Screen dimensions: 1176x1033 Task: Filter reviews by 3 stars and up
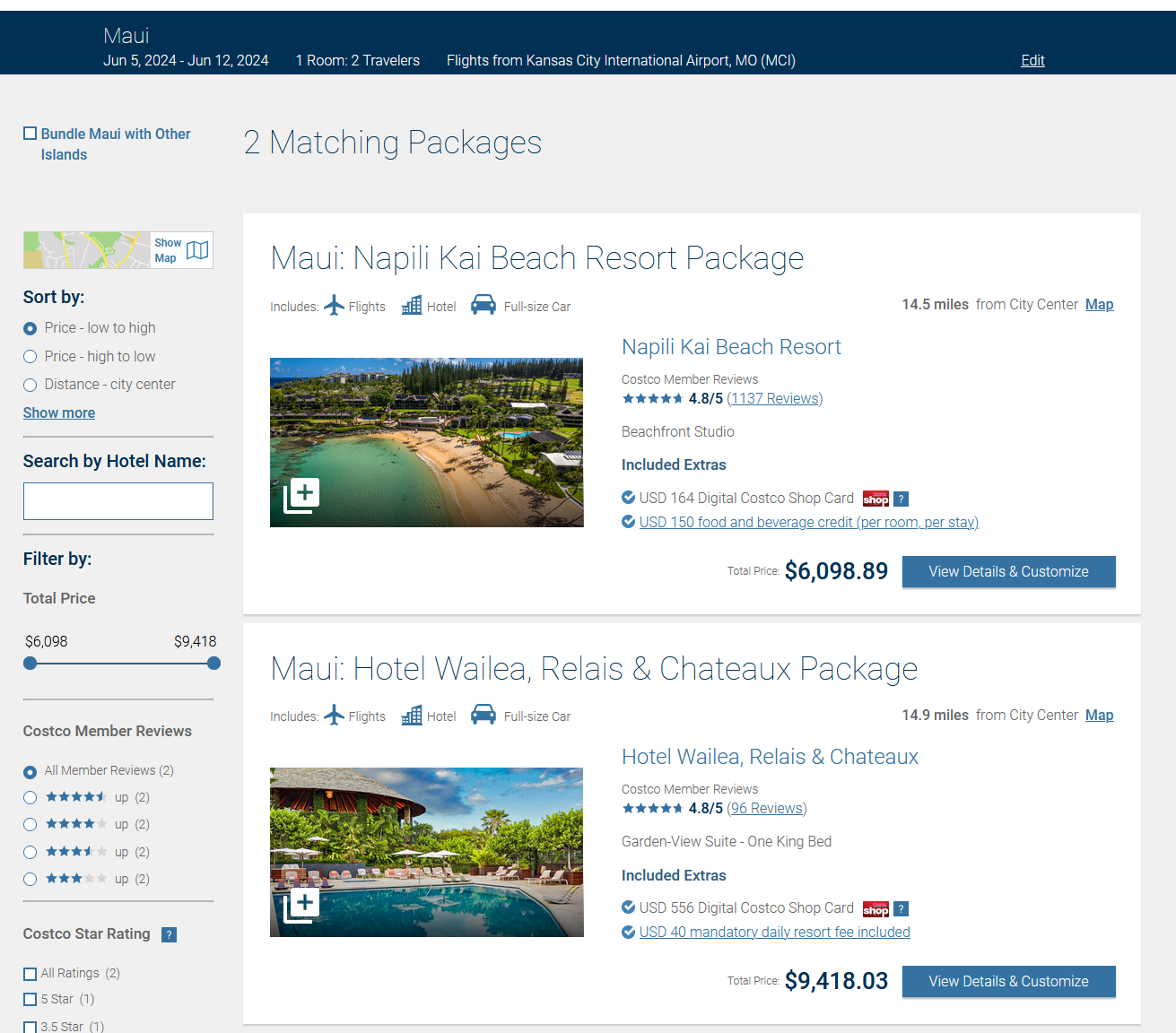[x=30, y=879]
